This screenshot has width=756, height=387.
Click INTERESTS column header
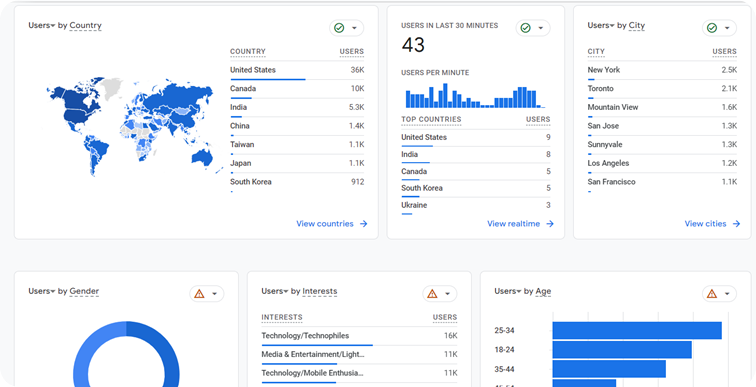(x=282, y=317)
